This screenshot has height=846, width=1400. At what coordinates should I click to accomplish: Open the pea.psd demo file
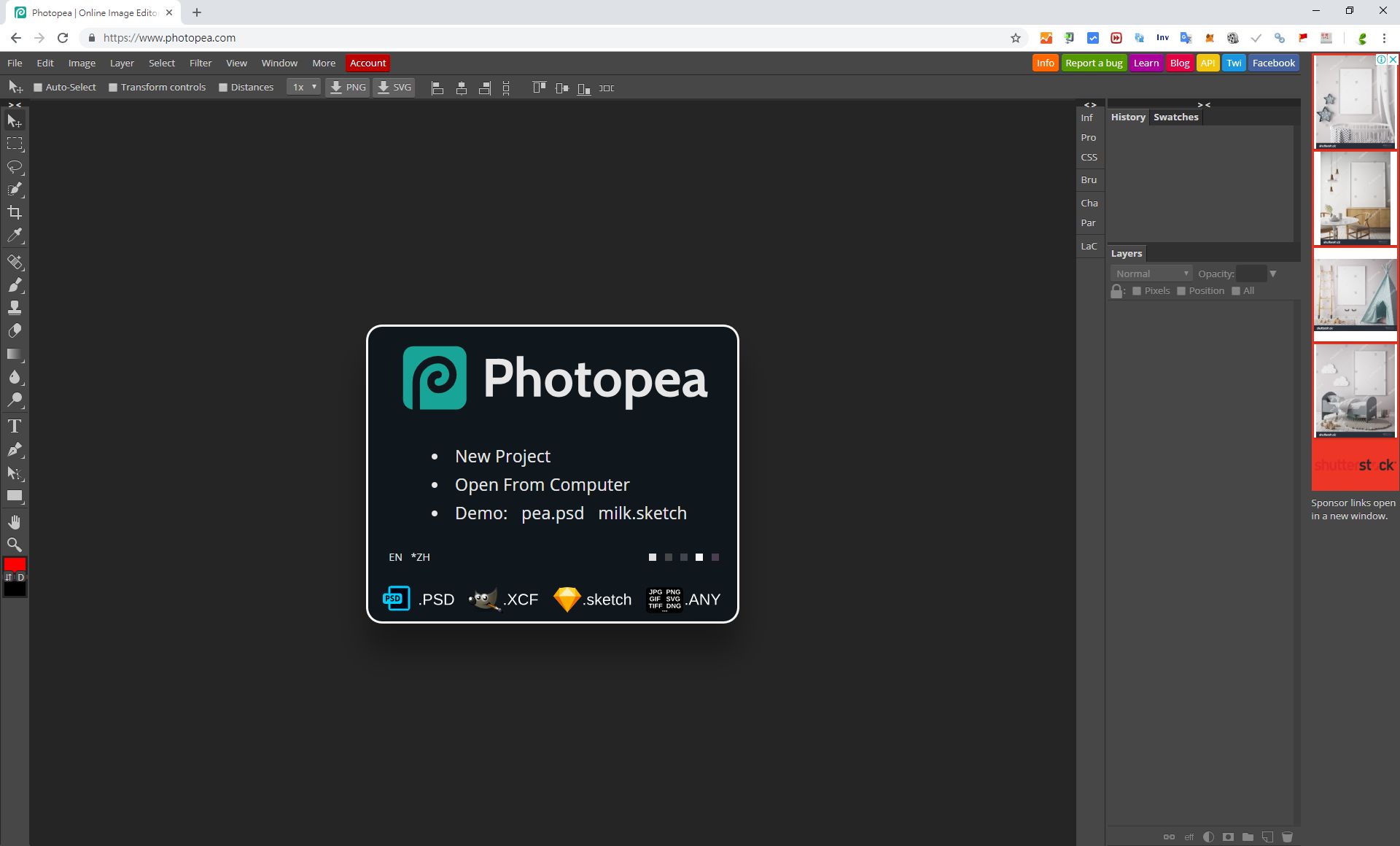552,513
